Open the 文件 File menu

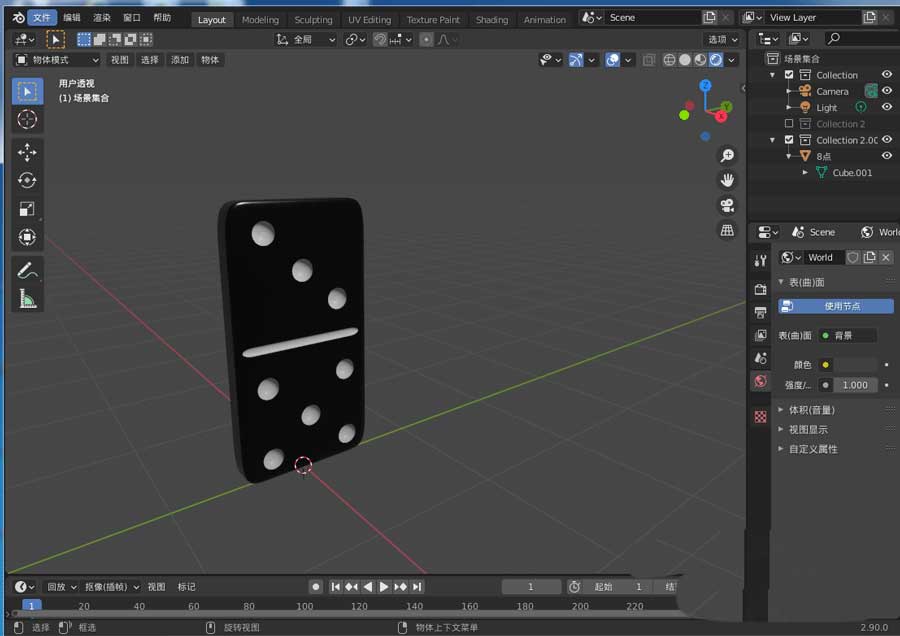(41, 18)
